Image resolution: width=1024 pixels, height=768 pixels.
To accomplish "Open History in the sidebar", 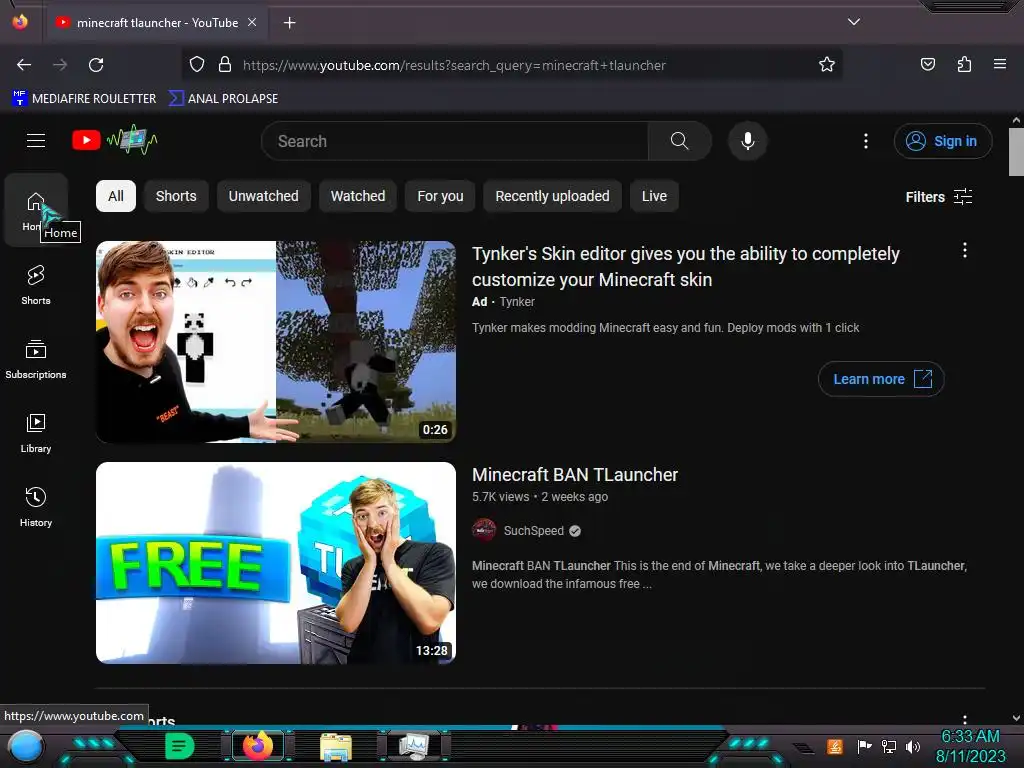I will pyautogui.click(x=36, y=507).
